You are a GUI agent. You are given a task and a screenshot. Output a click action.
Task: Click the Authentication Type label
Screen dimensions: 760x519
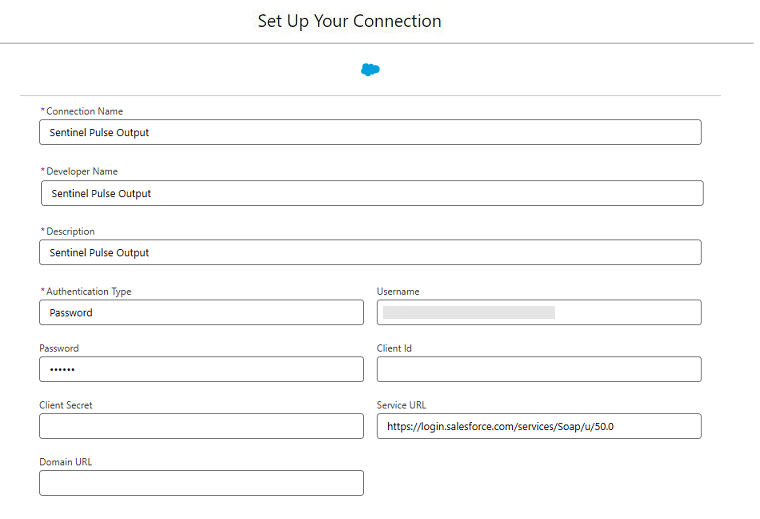(x=89, y=291)
